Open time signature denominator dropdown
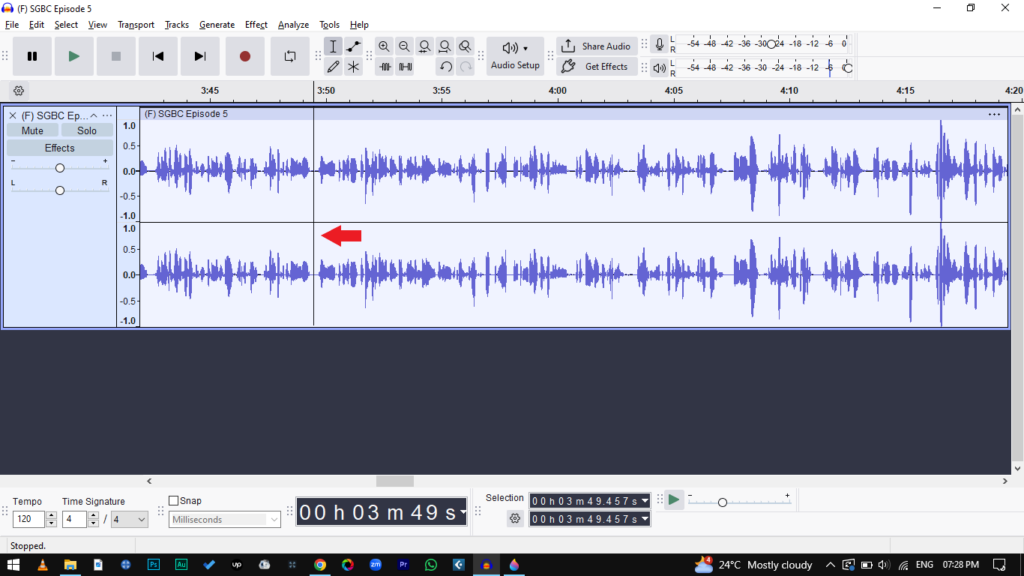Image resolution: width=1024 pixels, height=576 pixels. [x=129, y=520]
